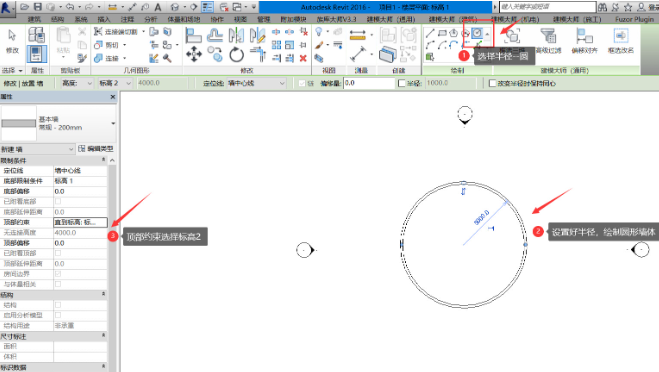
Task: Click the 偏移量 offset input field
Action: coord(369,83)
